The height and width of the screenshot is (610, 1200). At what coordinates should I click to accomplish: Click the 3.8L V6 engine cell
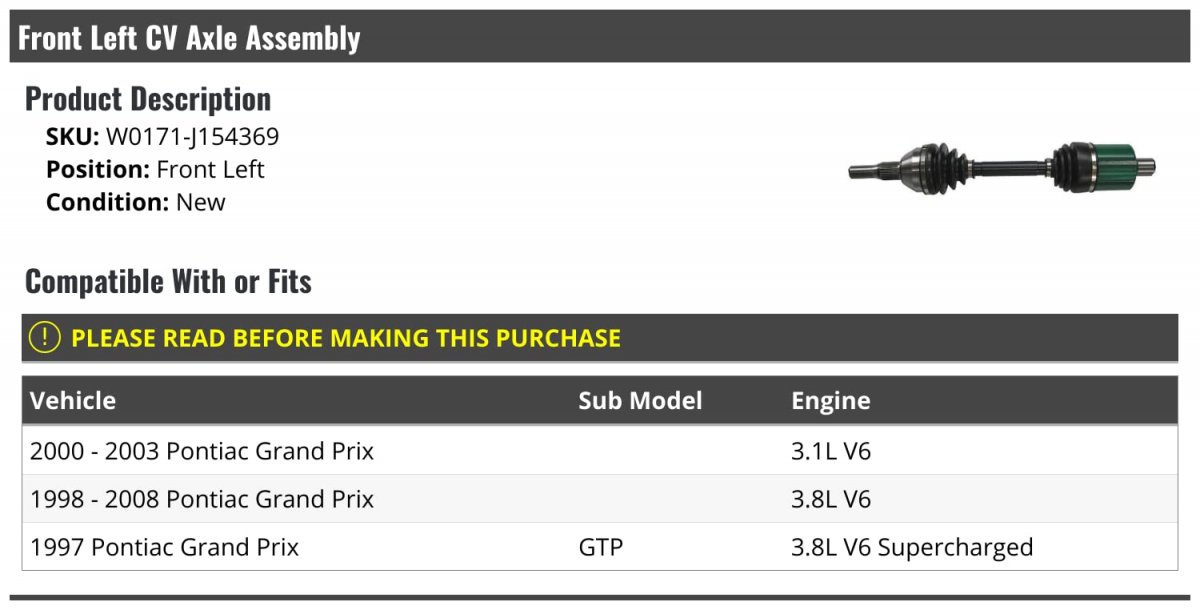831,499
